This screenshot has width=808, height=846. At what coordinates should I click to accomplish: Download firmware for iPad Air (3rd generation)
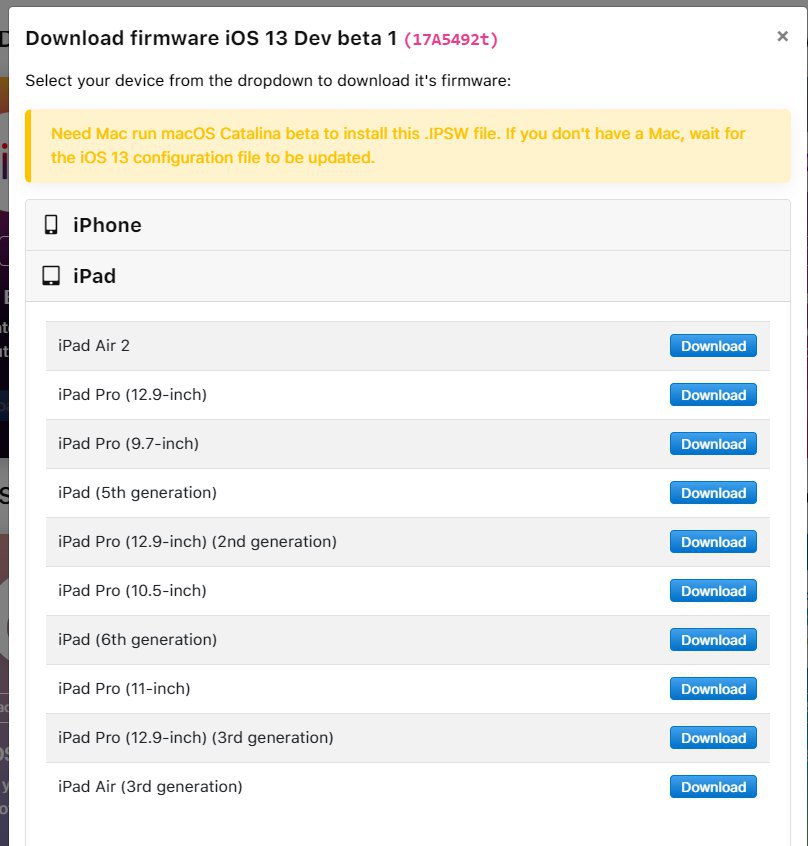pyautogui.click(x=713, y=787)
